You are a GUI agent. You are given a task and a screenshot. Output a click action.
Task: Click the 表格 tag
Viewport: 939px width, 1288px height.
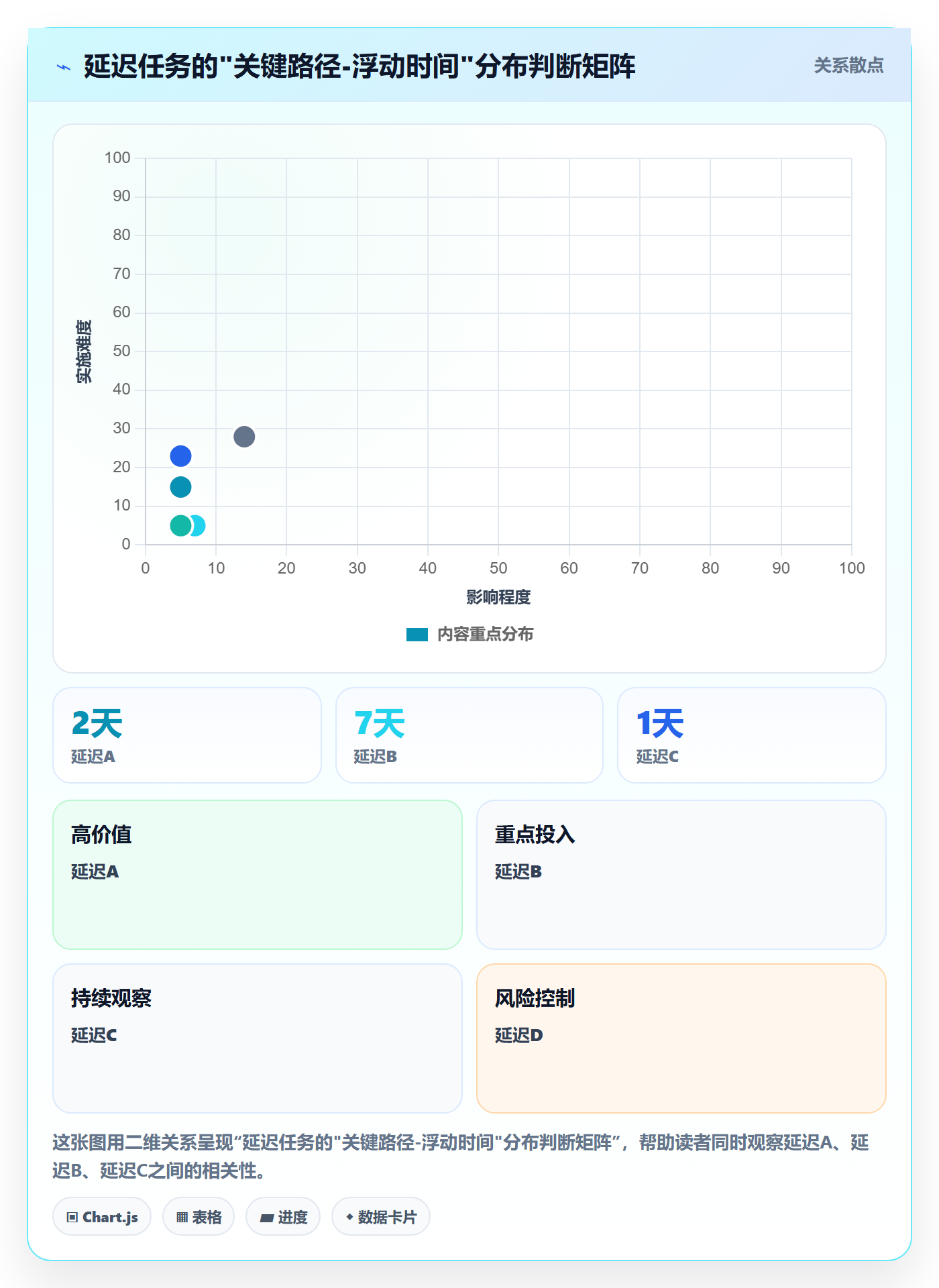pos(199,1216)
